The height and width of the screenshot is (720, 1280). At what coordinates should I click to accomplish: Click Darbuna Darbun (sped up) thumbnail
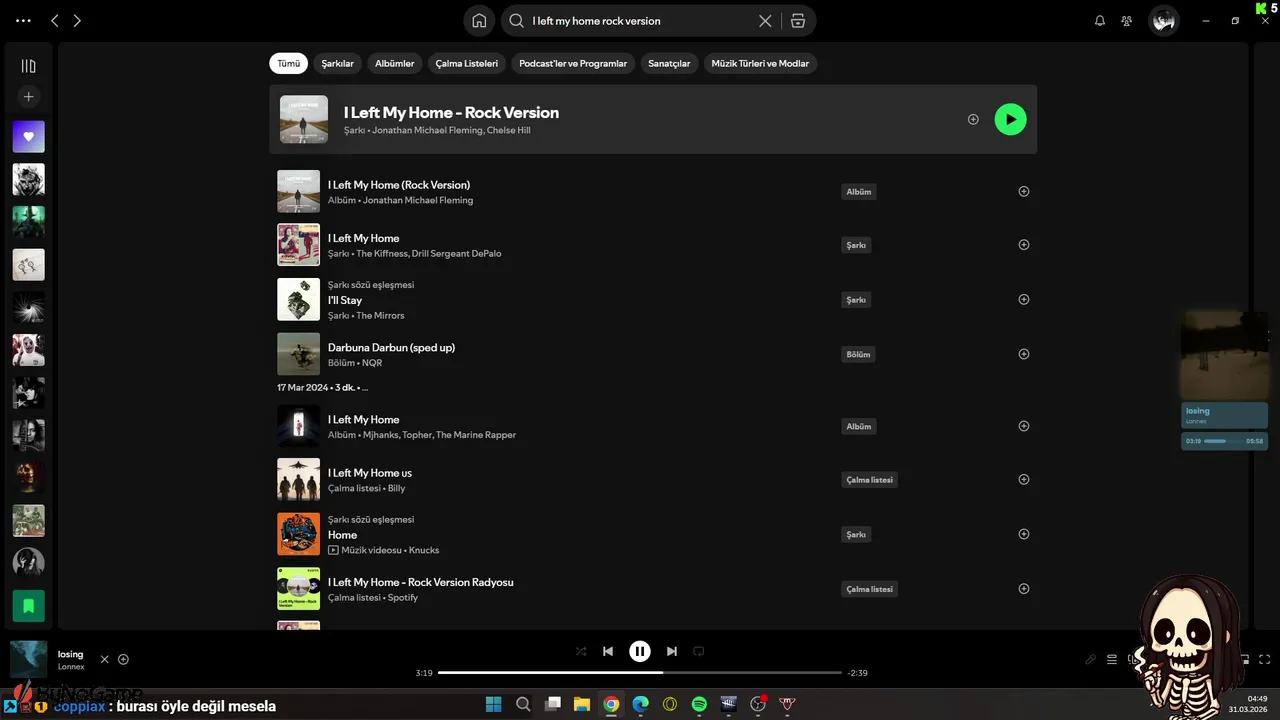coord(298,354)
